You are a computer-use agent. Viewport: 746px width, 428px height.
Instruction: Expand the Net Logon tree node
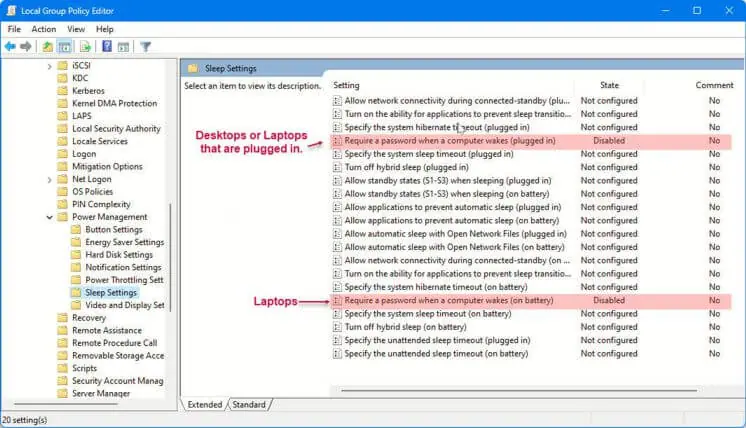click(x=49, y=180)
